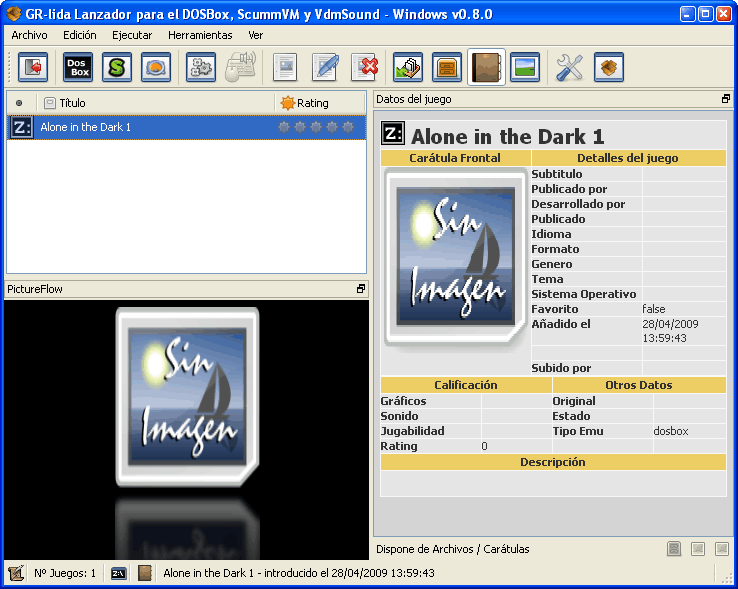The width and height of the screenshot is (738, 589).
Task: Set the game rating to the second star
Action: point(300,127)
